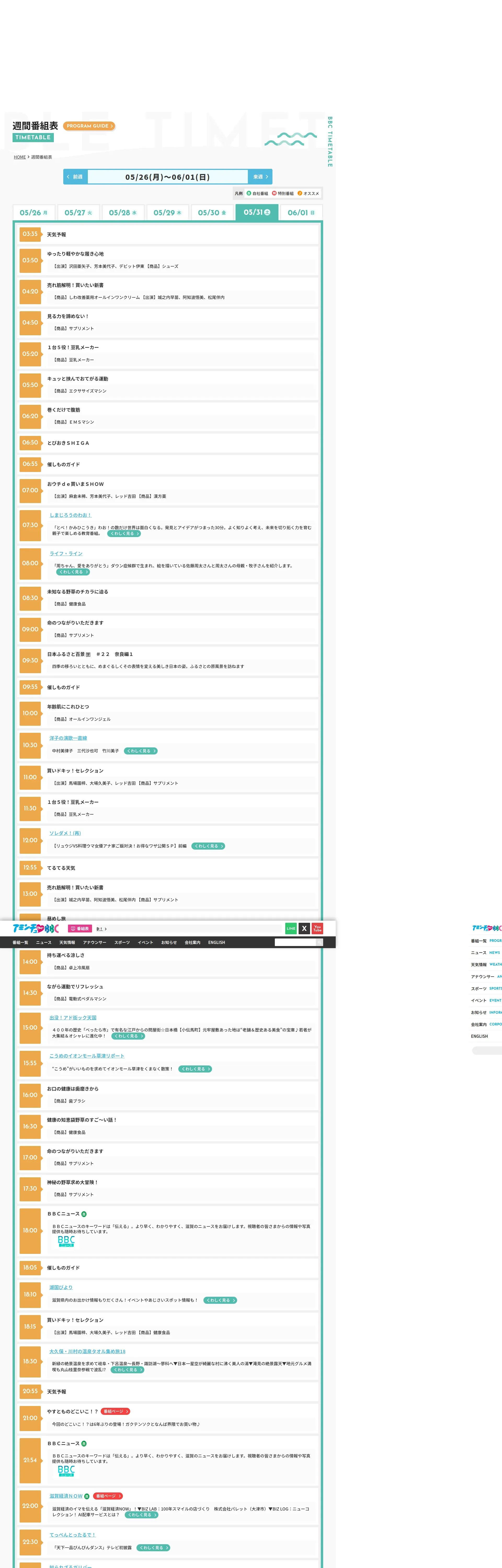This screenshot has width=502, height=1568.
Task: Open アナウンサー in navigation bar
Action: pyautogui.click(x=94, y=942)
